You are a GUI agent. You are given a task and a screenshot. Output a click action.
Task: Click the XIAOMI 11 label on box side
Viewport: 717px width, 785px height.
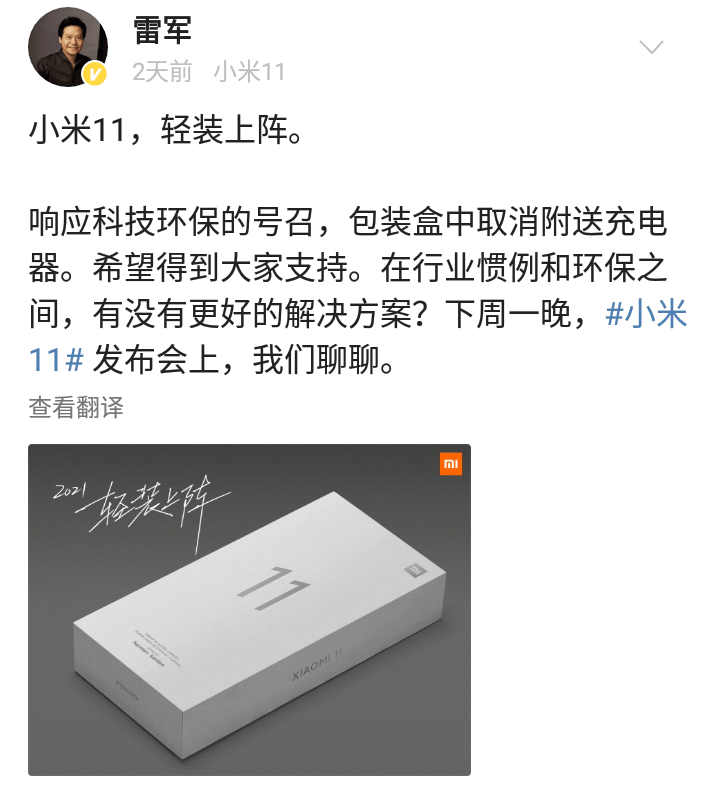317,664
